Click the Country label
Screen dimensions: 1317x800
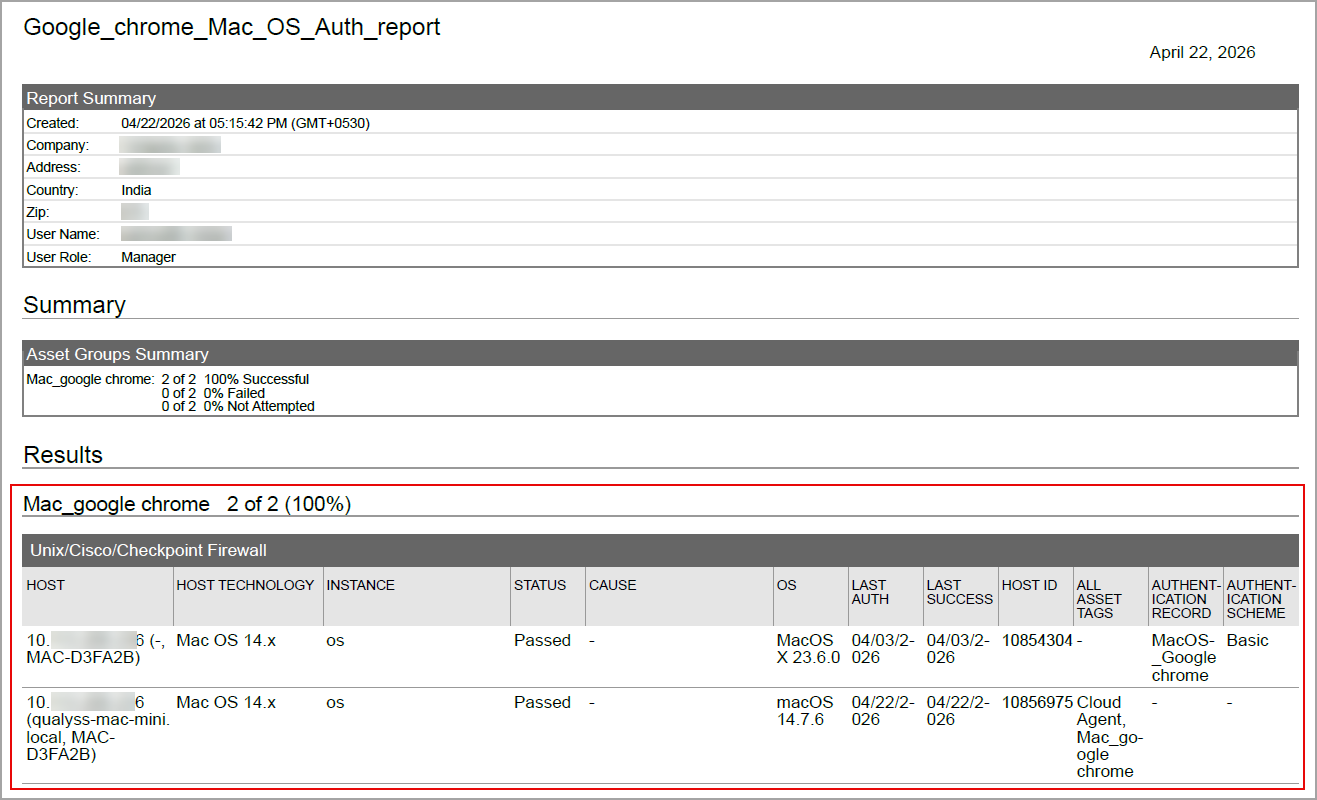pos(52,190)
